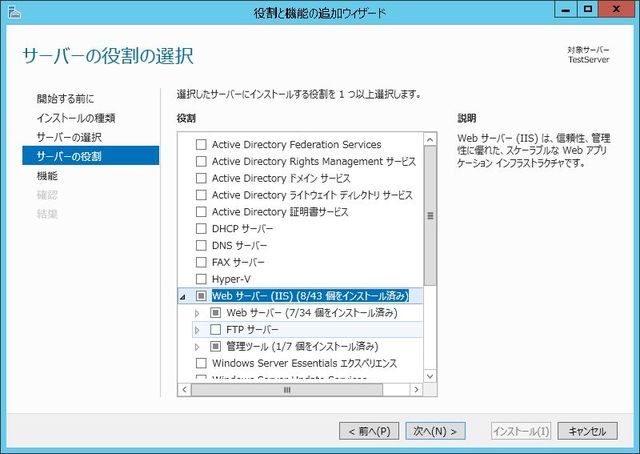Check Windows Server Essentials エクスペリエンス
The height and width of the screenshot is (454, 640).
pyautogui.click(x=201, y=363)
